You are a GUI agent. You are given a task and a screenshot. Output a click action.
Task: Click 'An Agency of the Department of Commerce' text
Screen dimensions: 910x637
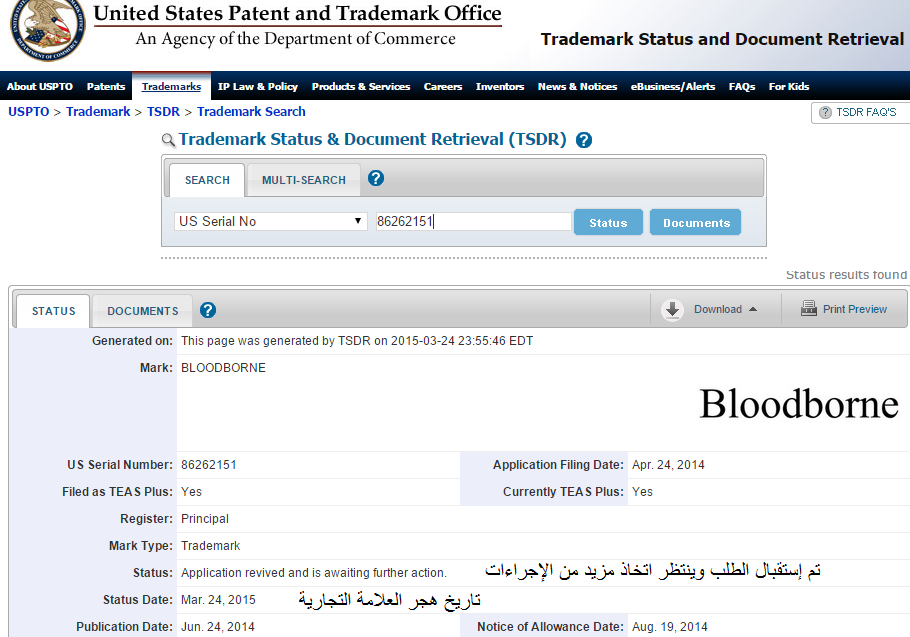click(295, 38)
